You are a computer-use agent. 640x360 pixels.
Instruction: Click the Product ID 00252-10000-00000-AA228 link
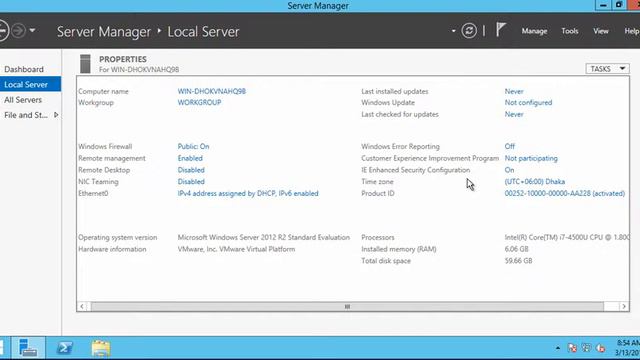click(x=564, y=193)
